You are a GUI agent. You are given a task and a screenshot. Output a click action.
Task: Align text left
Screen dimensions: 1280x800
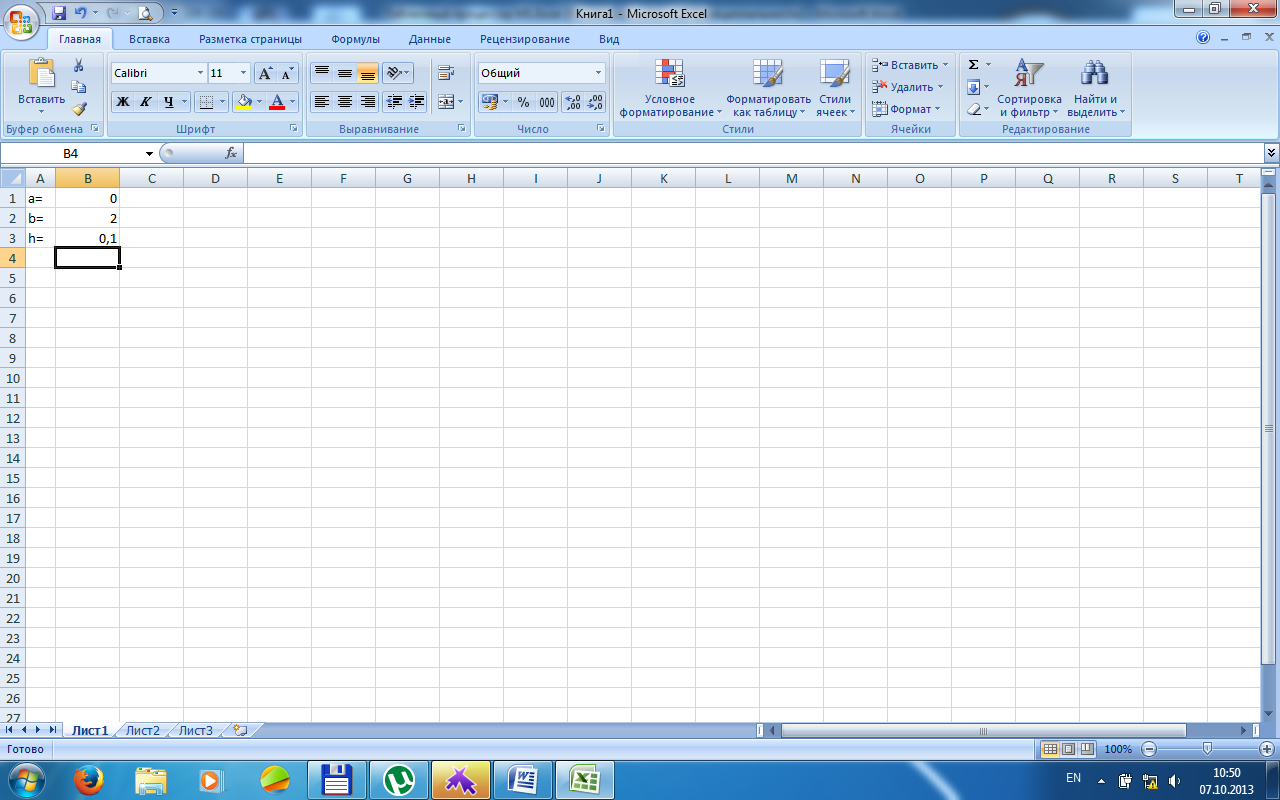[x=322, y=102]
